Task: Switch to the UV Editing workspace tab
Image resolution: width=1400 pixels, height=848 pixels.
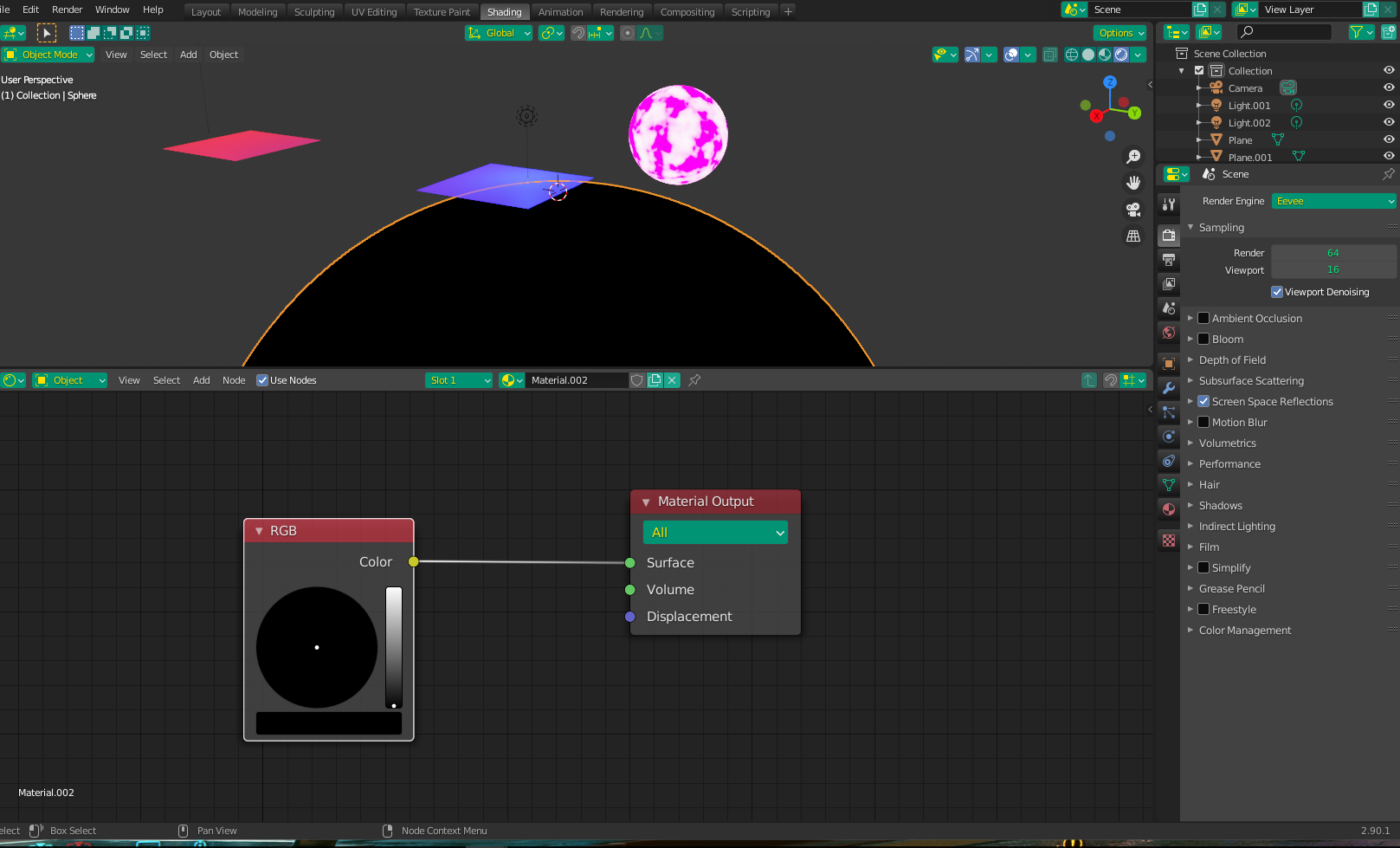Action: pyautogui.click(x=374, y=12)
